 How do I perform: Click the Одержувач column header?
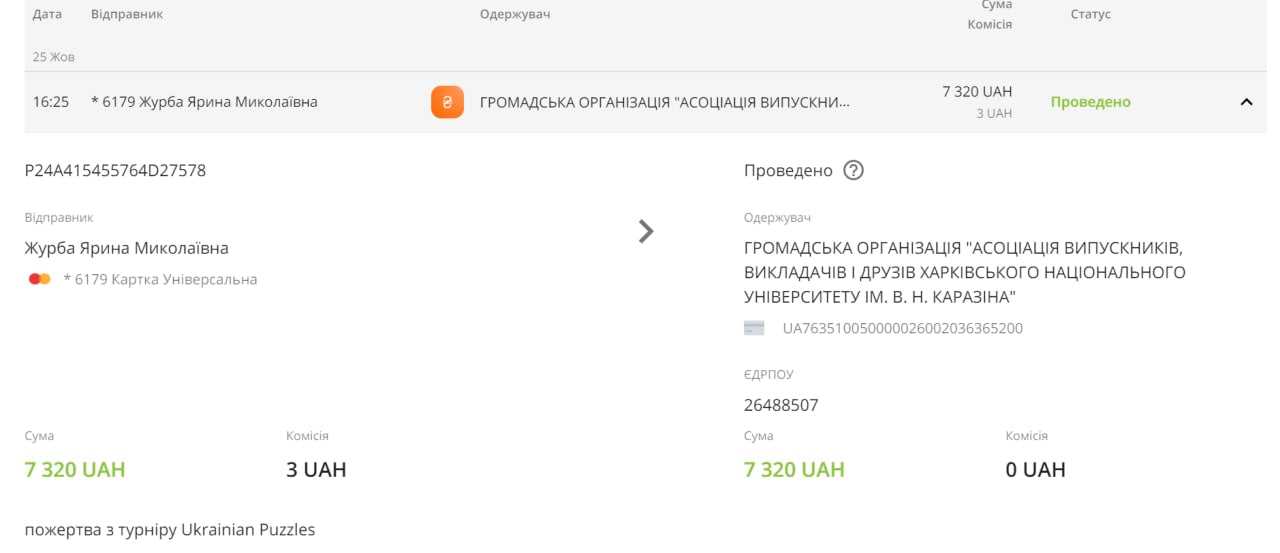pyautogui.click(x=515, y=14)
